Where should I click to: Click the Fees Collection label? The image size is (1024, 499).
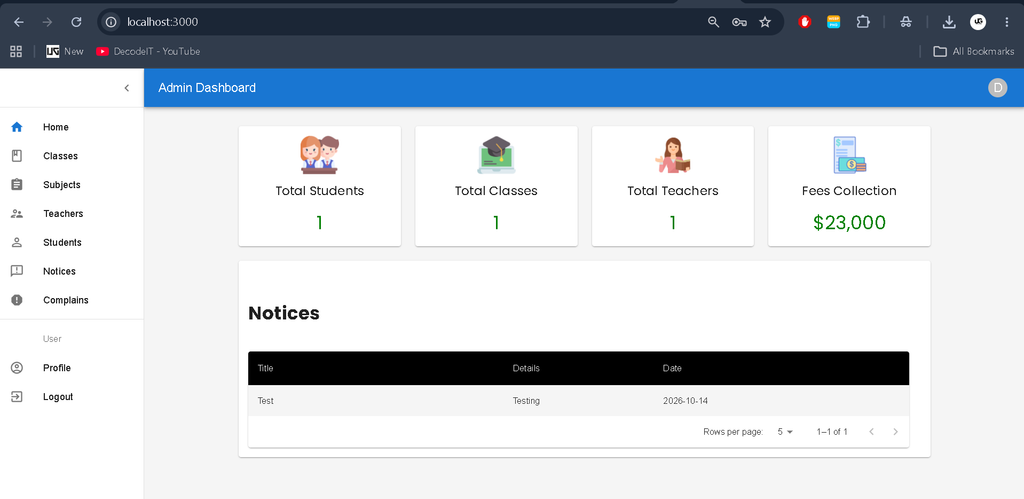(849, 191)
